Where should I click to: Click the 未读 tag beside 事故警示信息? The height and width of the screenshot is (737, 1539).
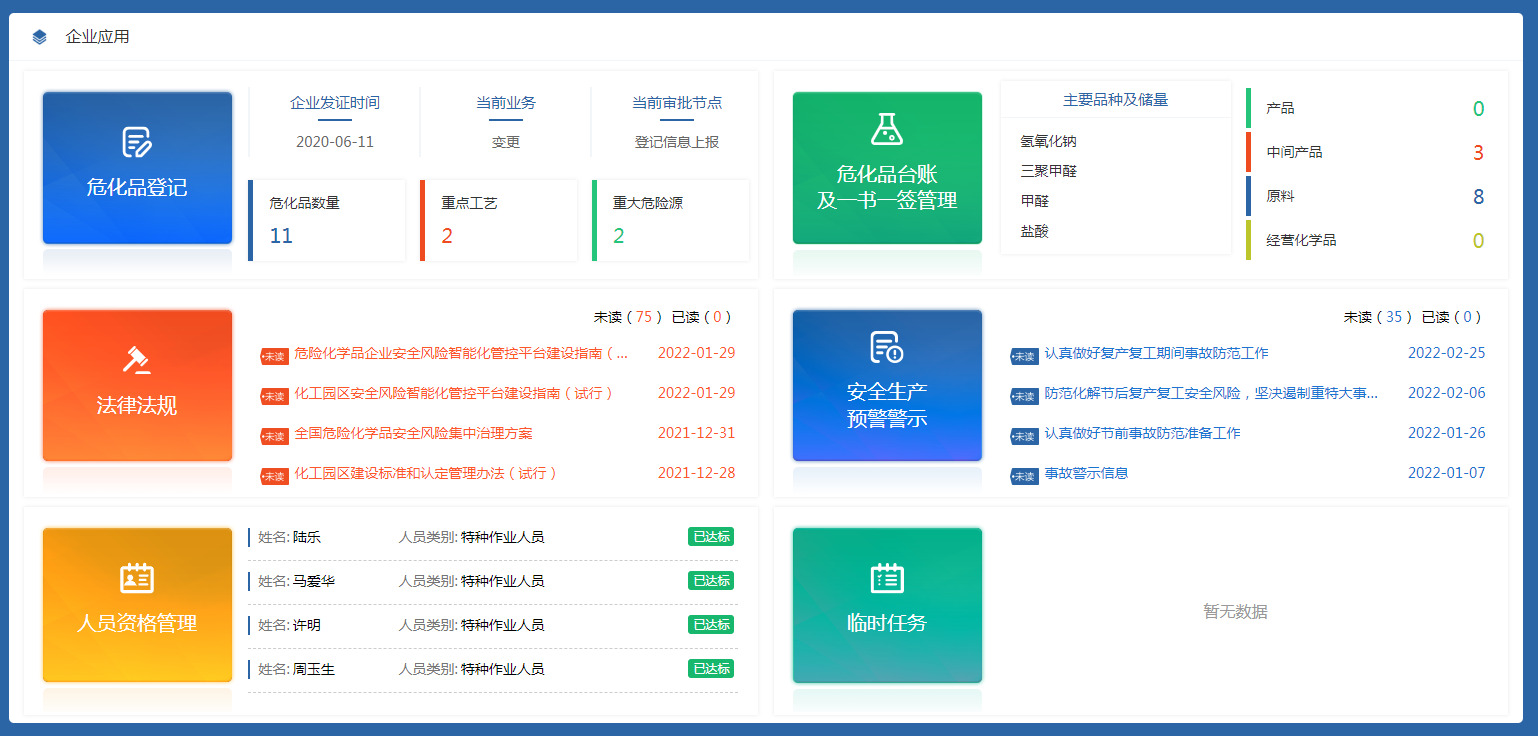(1024, 476)
